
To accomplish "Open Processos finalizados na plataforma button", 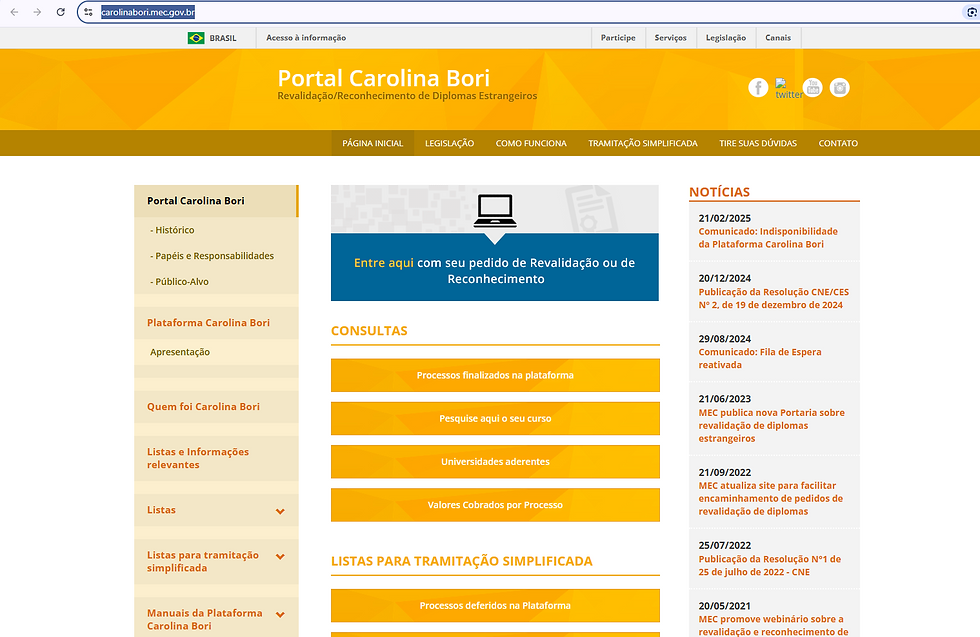I will pyautogui.click(x=495, y=375).
